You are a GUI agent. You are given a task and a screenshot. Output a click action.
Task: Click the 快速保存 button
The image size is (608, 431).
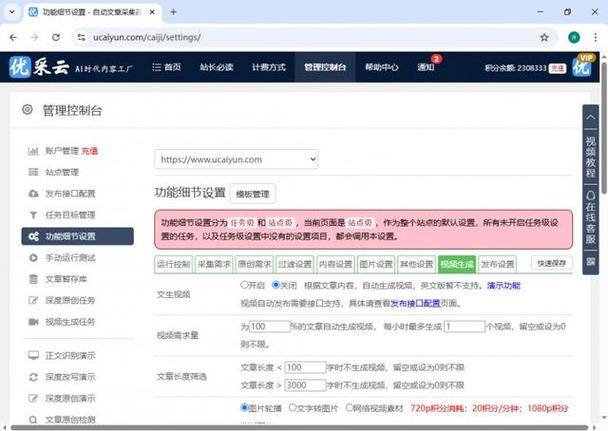point(551,264)
